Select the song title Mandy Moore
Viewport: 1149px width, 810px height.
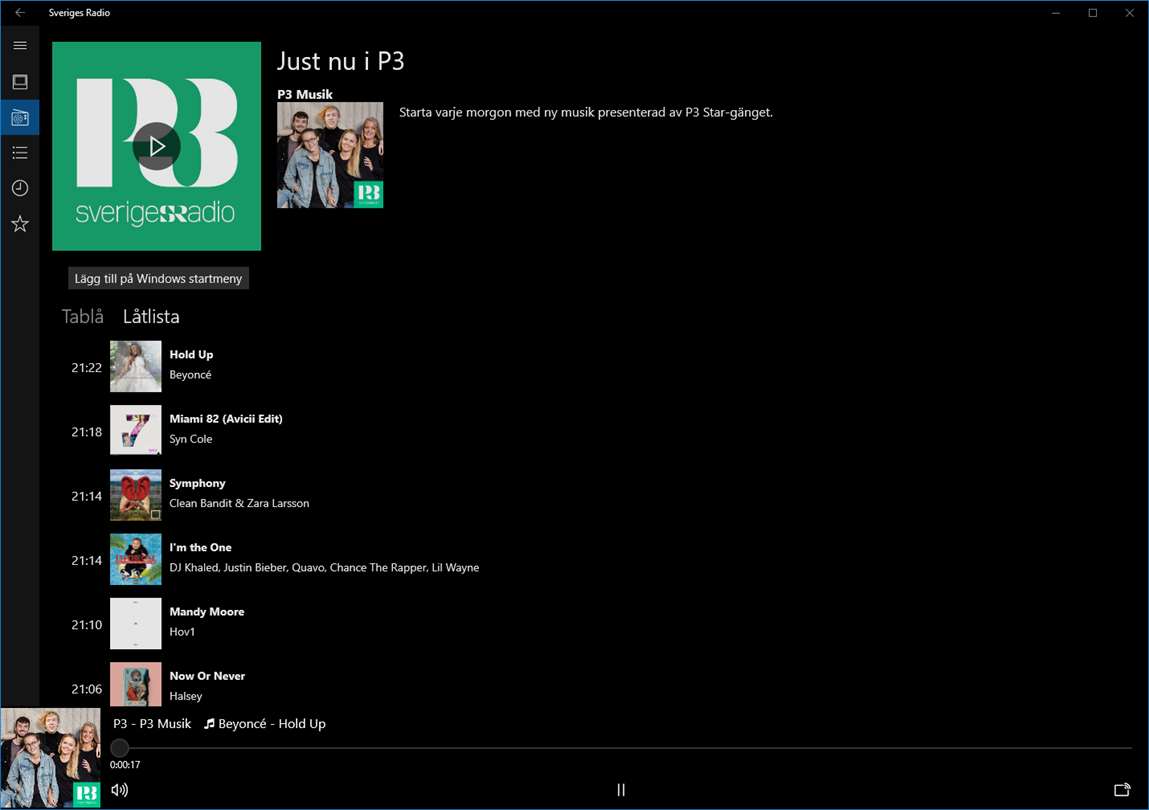(207, 611)
